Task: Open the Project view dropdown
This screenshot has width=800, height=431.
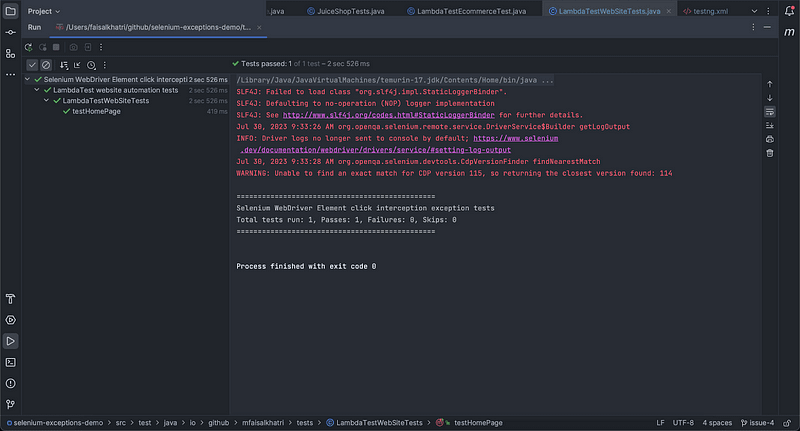Action: pyautogui.click(x=44, y=11)
